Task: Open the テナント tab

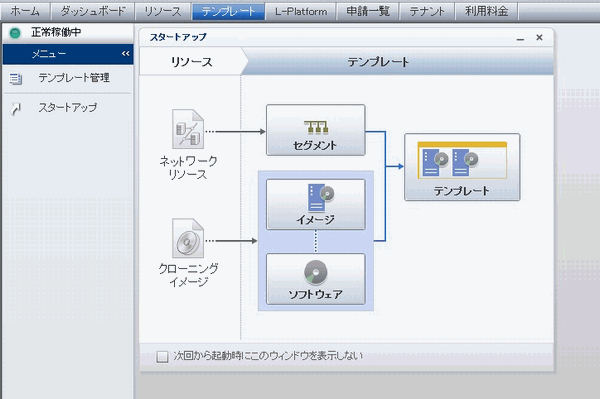Action: (427, 11)
